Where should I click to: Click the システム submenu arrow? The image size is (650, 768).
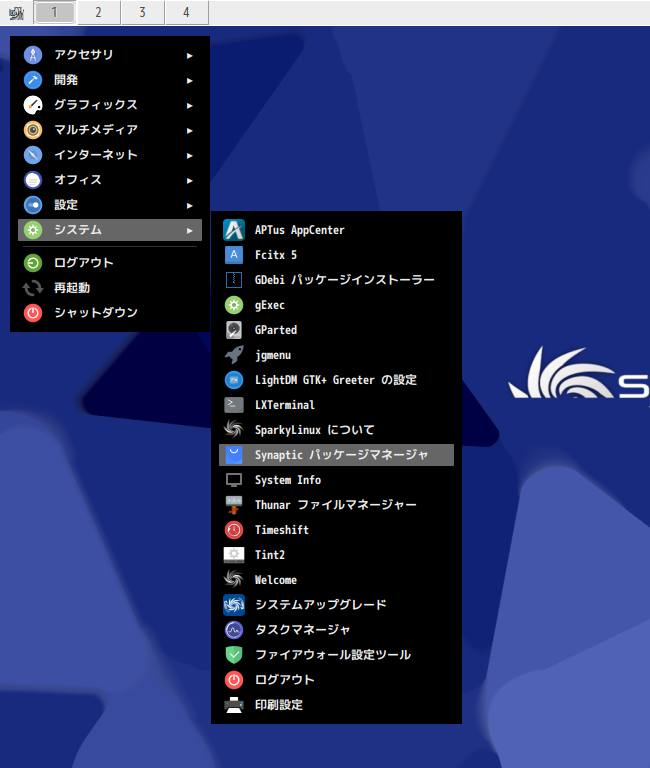click(190, 230)
